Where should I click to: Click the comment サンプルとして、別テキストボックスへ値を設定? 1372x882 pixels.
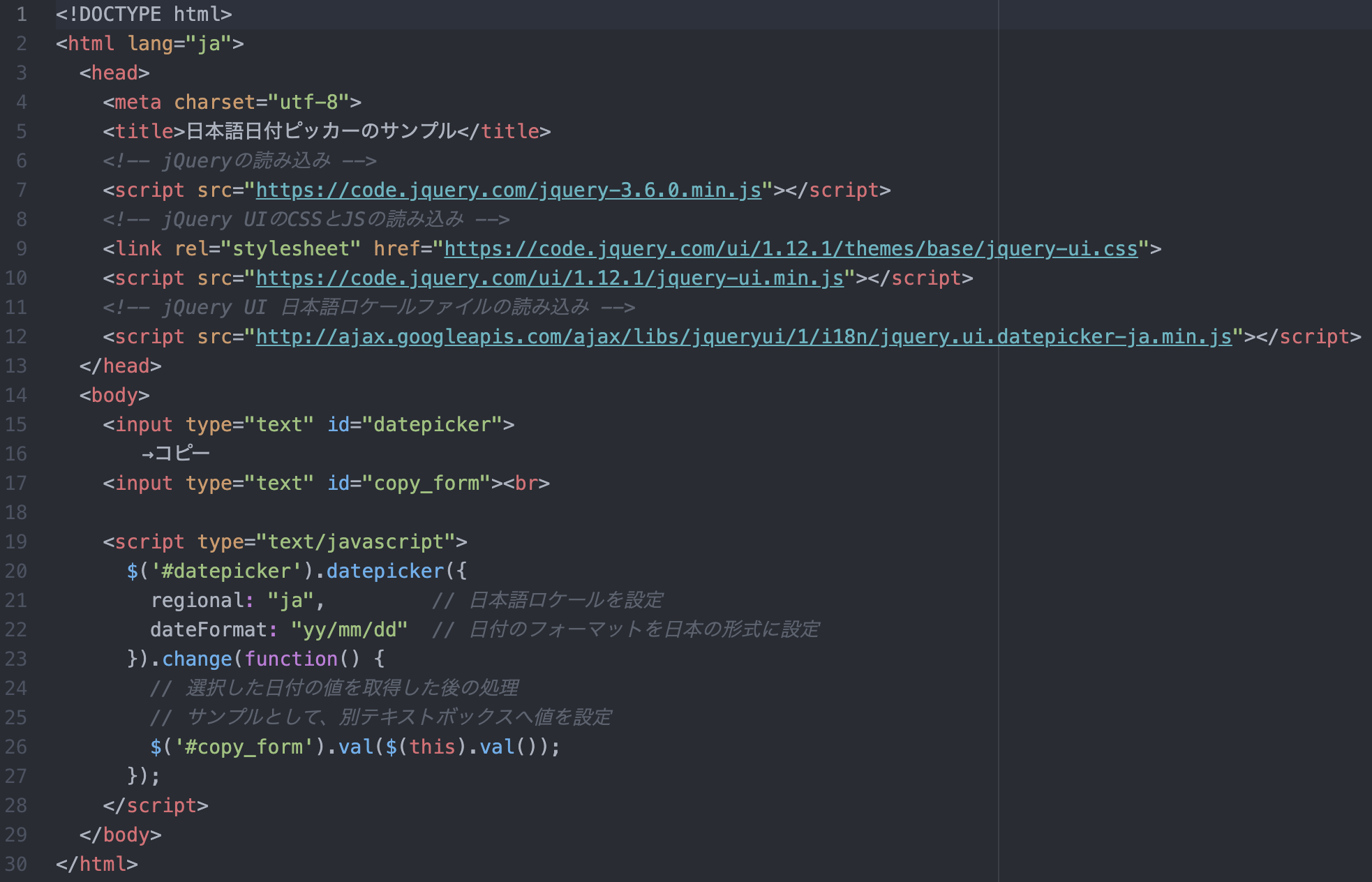(381, 717)
